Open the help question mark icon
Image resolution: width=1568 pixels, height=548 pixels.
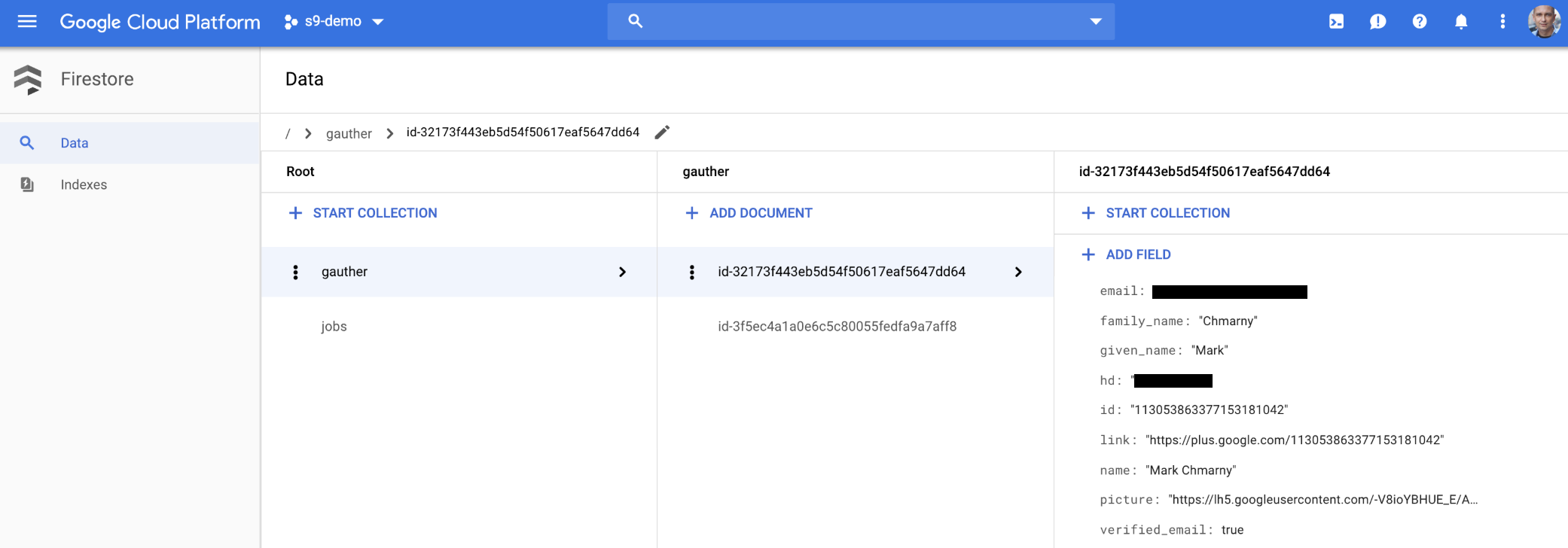point(1419,21)
